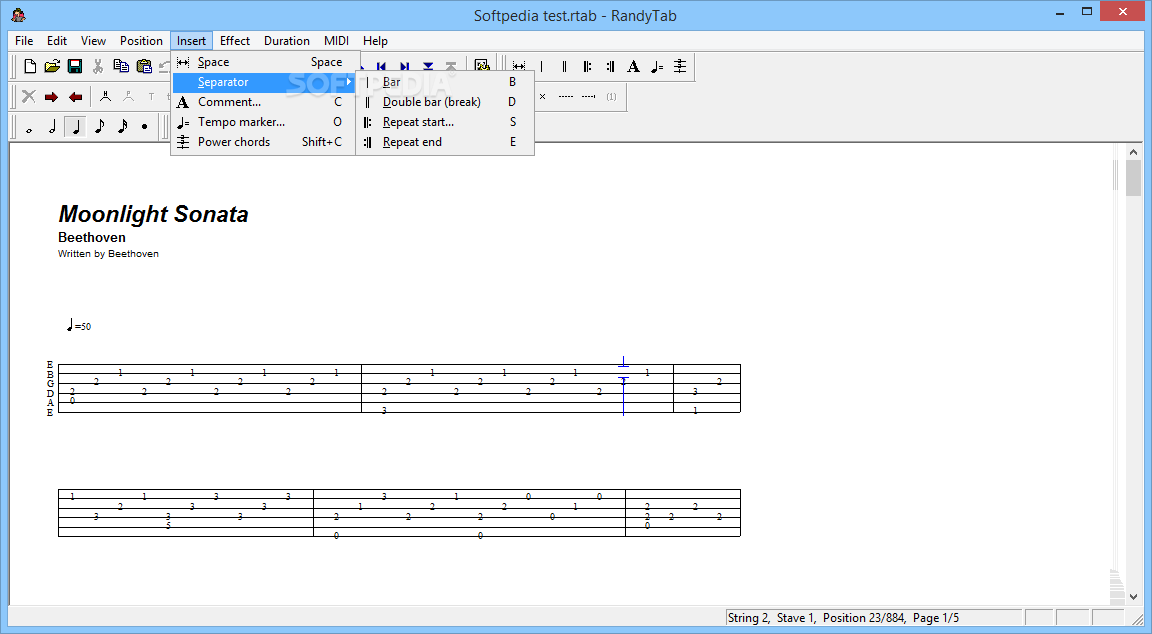Open the Effect menu
This screenshot has height=634, width=1152.
(235, 40)
